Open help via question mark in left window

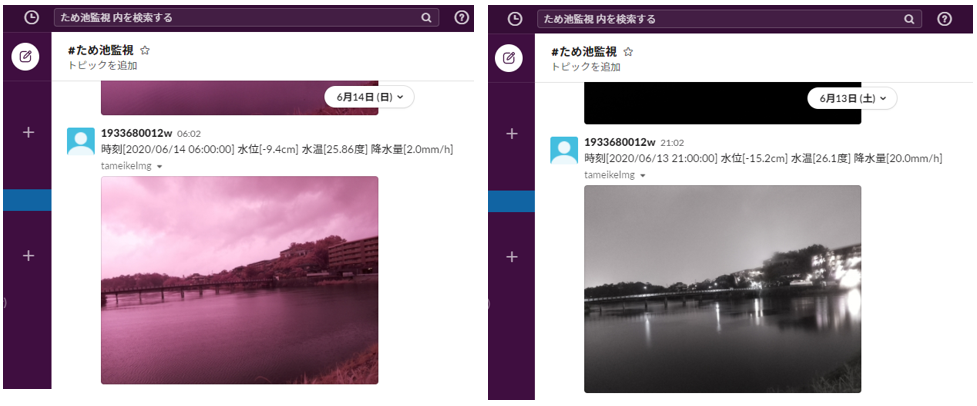pyautogui.click(x=461, y=18)
